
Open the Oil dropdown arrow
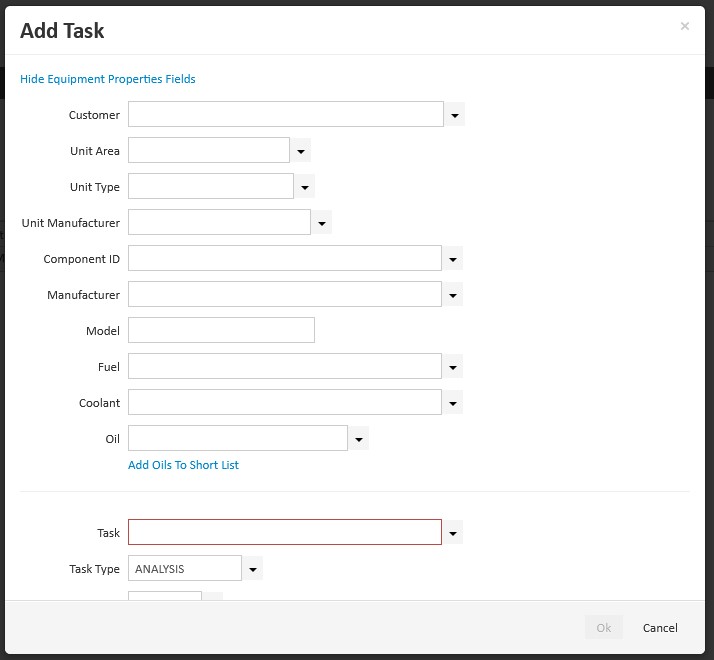point(359,439)
